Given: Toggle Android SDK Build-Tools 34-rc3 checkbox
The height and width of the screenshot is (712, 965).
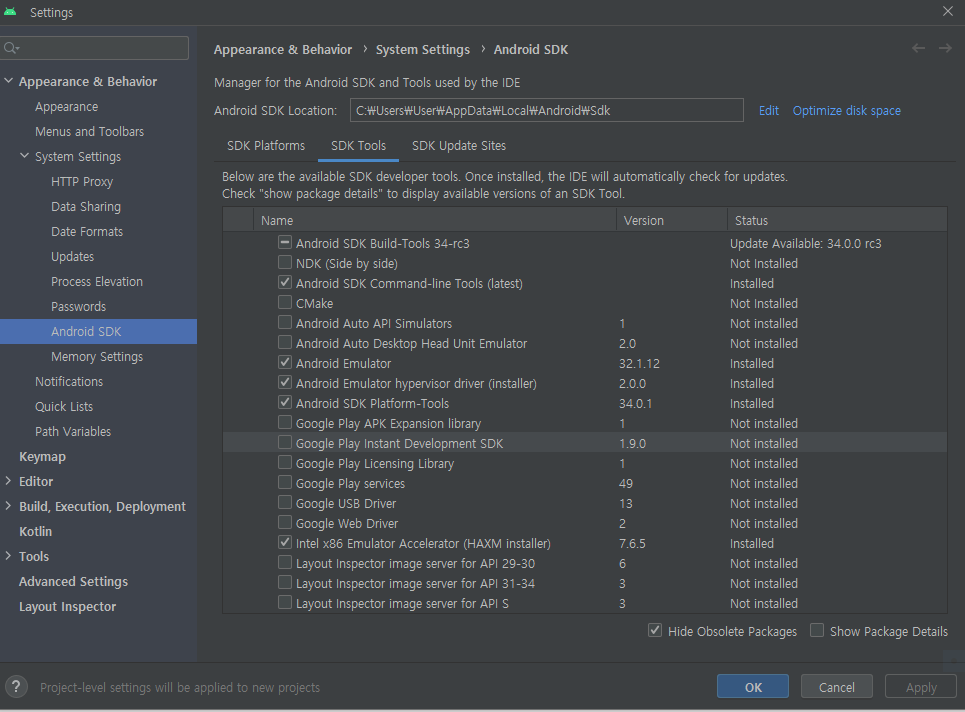Looking at the screenshot, I should (284, 242).
